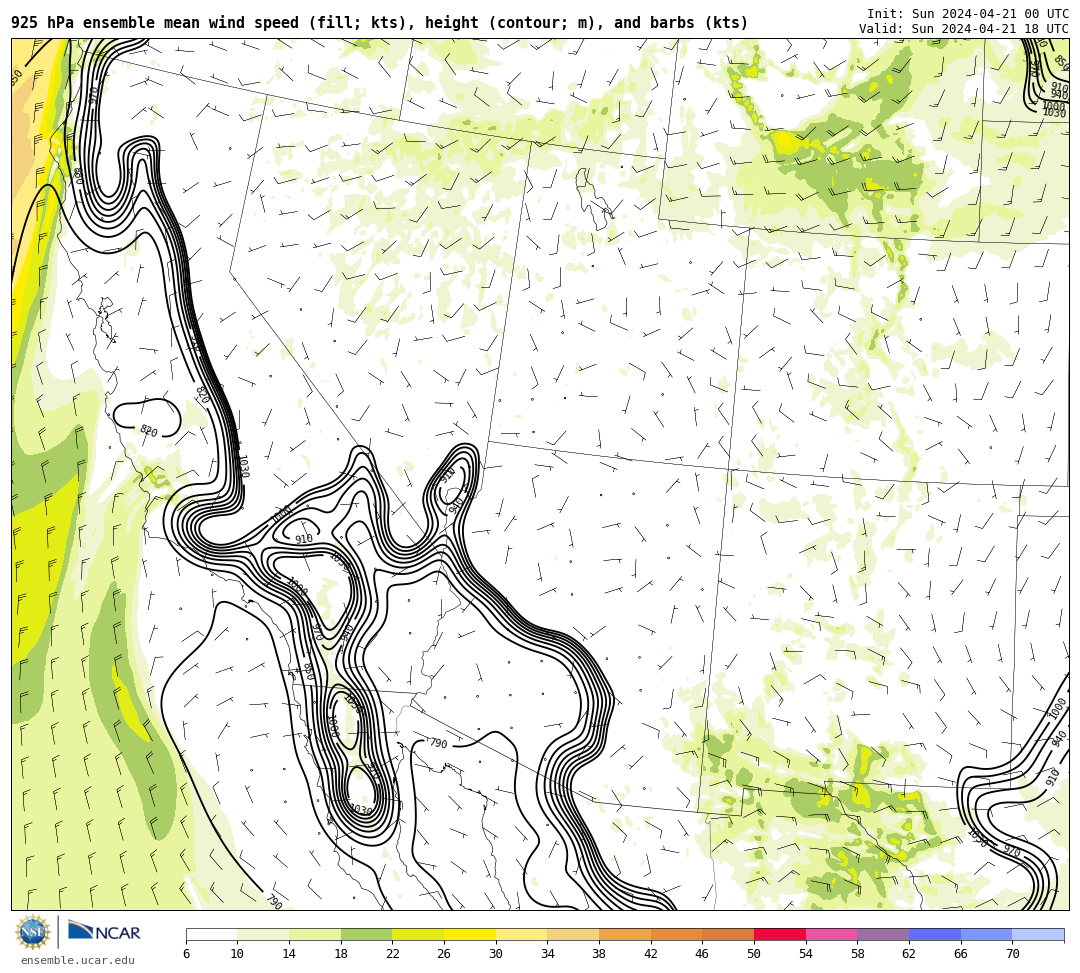Image resolution: width=1080 pixels, height=973 pixels.
Task: Click the colorbar tick label '14'
Action: point(289,954)
